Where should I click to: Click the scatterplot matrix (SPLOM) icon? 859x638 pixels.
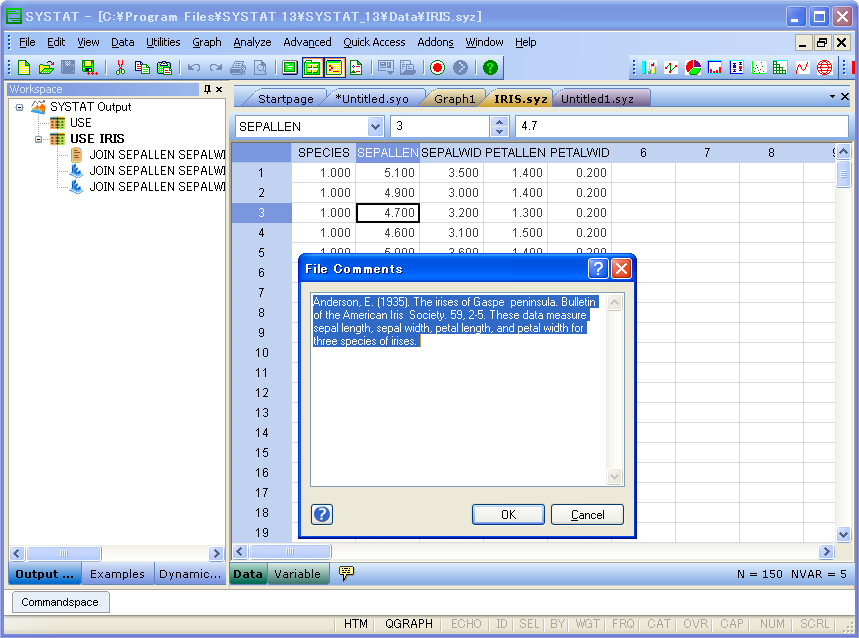[x=780, y=67]
